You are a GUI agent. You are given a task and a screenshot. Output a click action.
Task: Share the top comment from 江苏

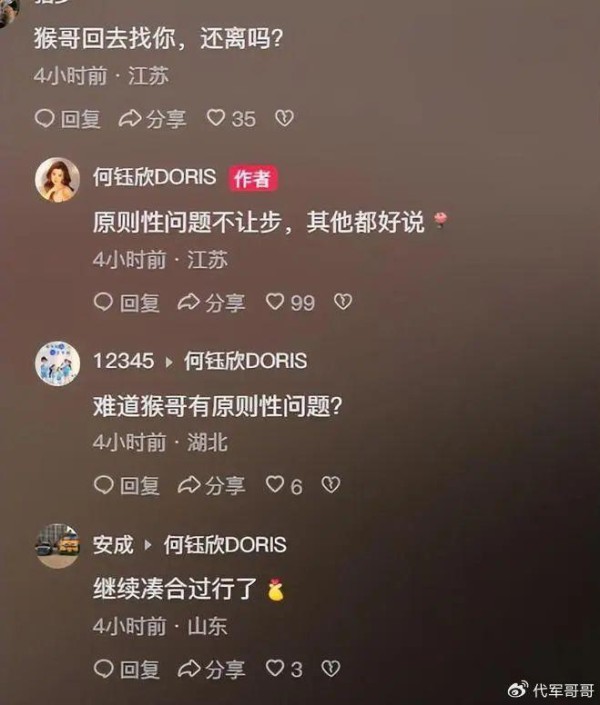[x=152, y=119]
